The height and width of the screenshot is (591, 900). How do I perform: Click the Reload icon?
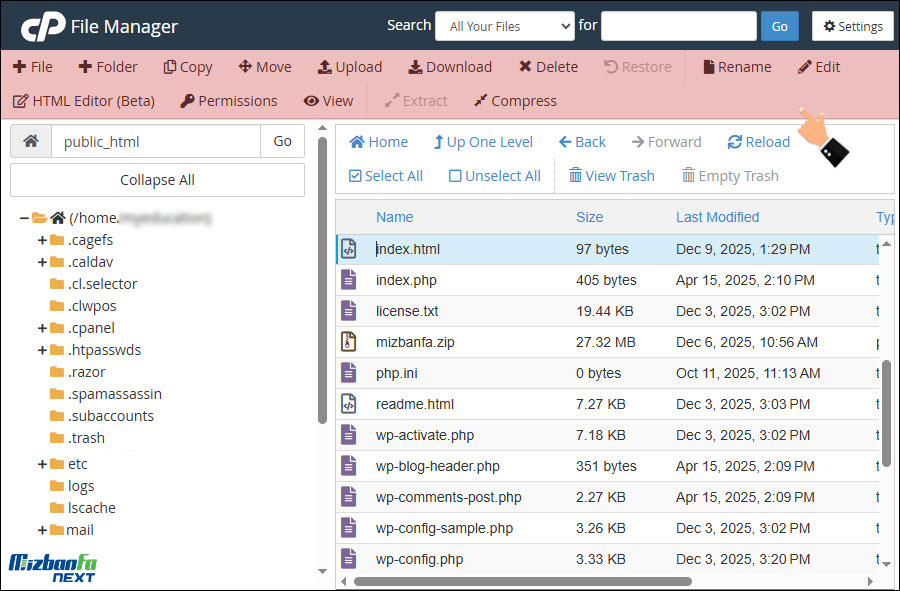[735, 142]
